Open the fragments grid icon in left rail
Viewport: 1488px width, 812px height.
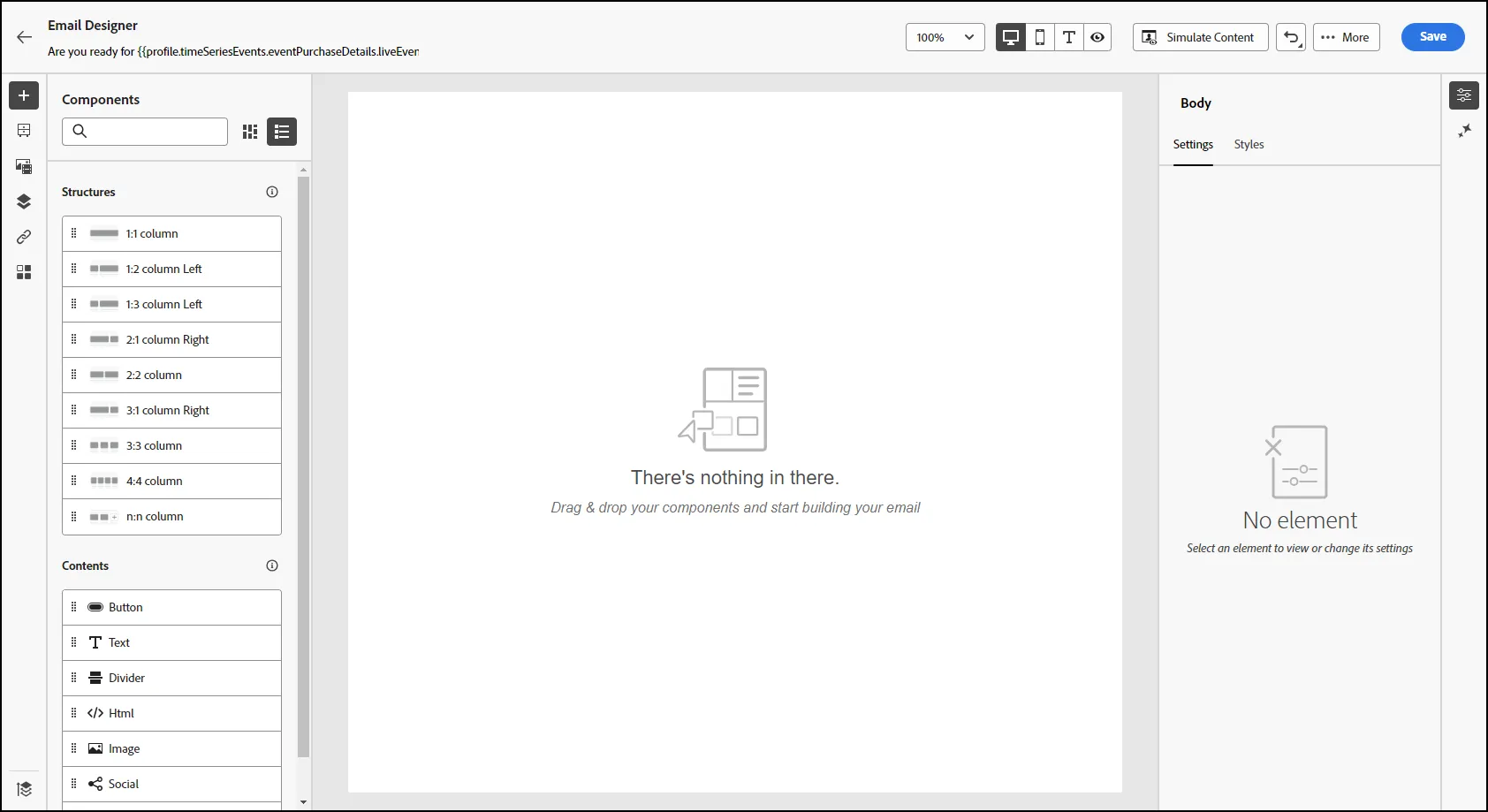[x=24, y=272]
